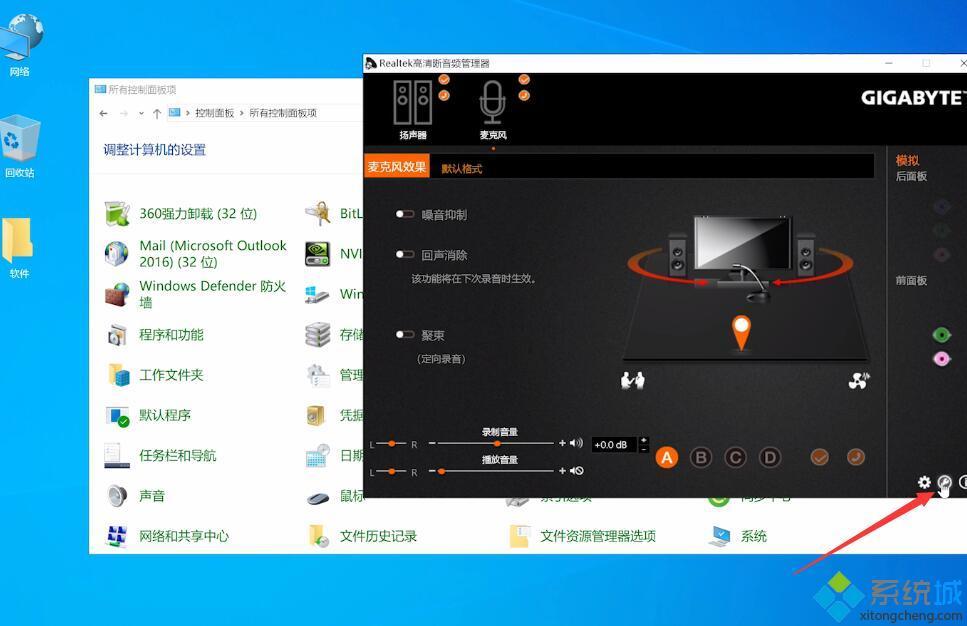Image resolution: width=967 pixels, height=626 pixels.
Task: Select profile B in the audio manager
Action: point(701,457)
